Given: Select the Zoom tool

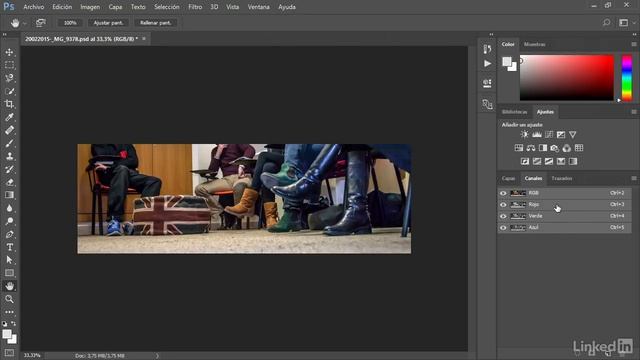Looking at the screenshot, I should click(x=9, y=299).
